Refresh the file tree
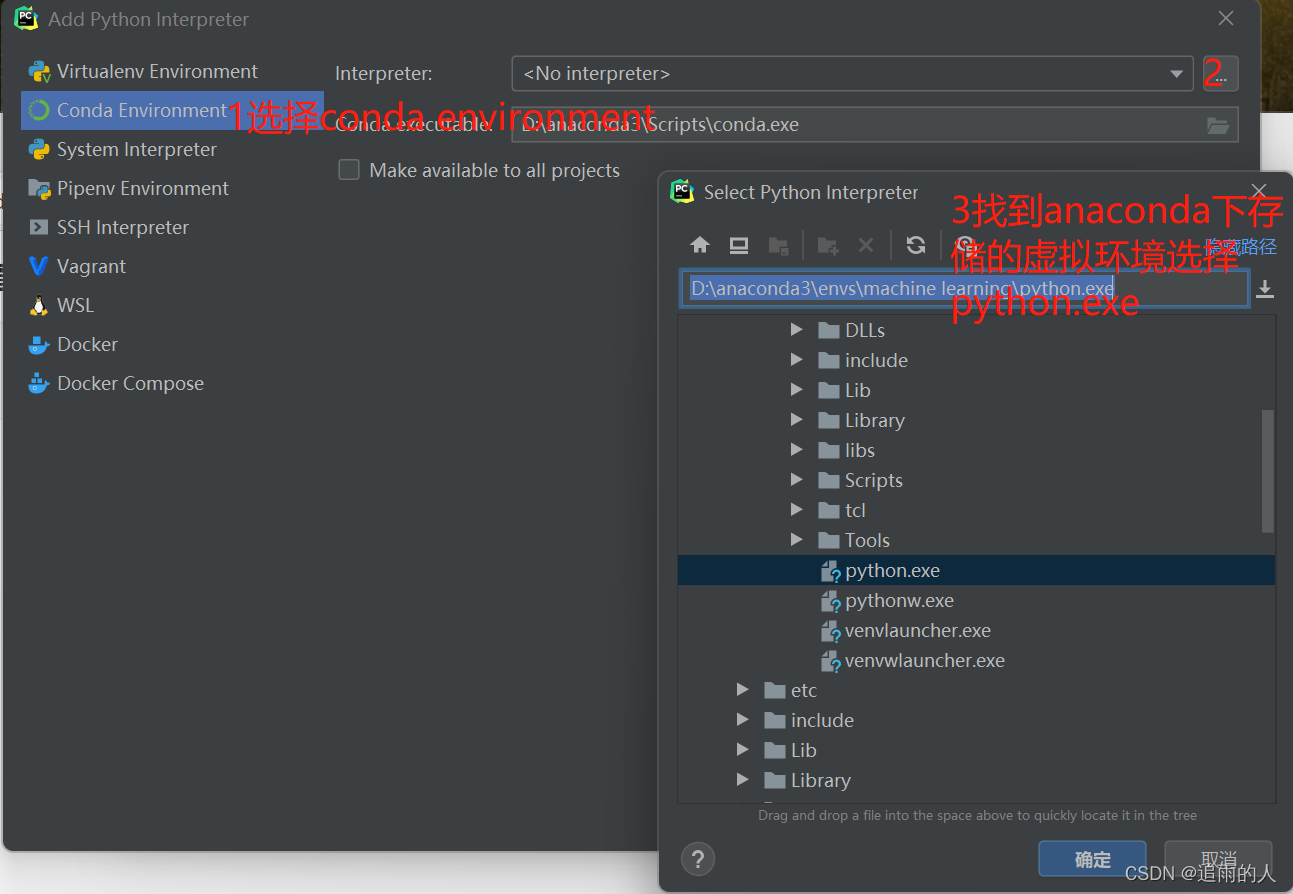 point(915,245)
